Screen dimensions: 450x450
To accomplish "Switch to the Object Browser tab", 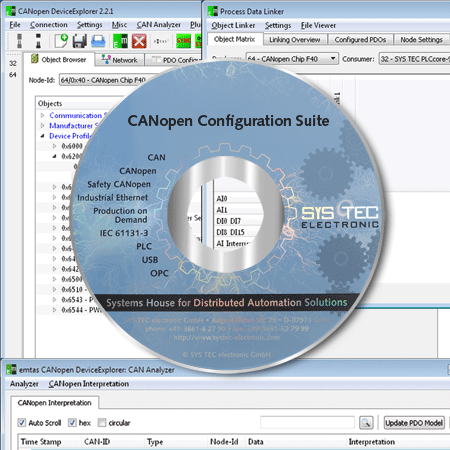I will (59, 60).
